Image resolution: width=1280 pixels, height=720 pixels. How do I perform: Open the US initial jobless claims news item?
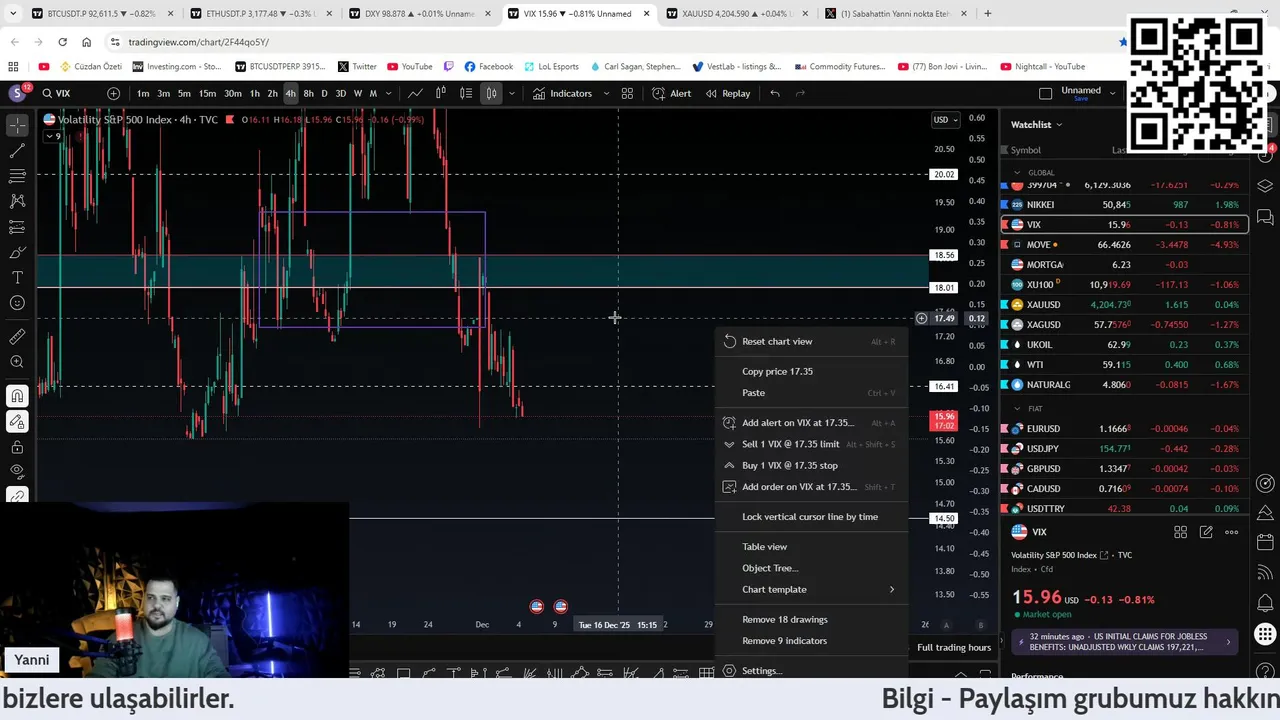click(x=1125, y=641)
